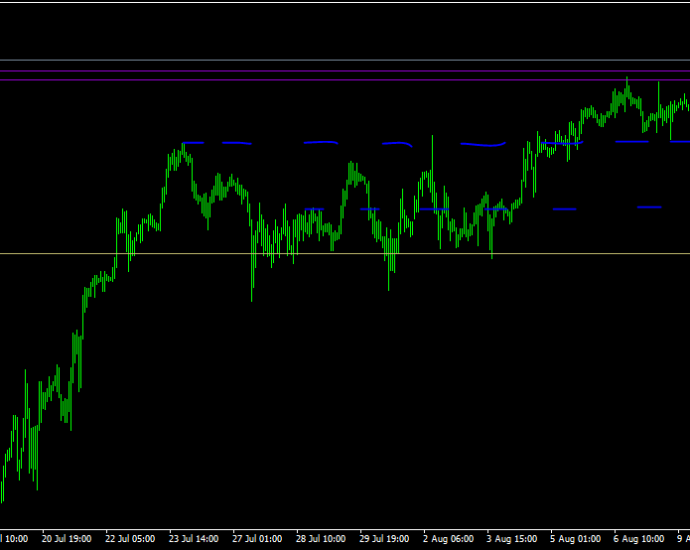
Task: Click the 3 Aug 15:00 time label
Action: 512,539
